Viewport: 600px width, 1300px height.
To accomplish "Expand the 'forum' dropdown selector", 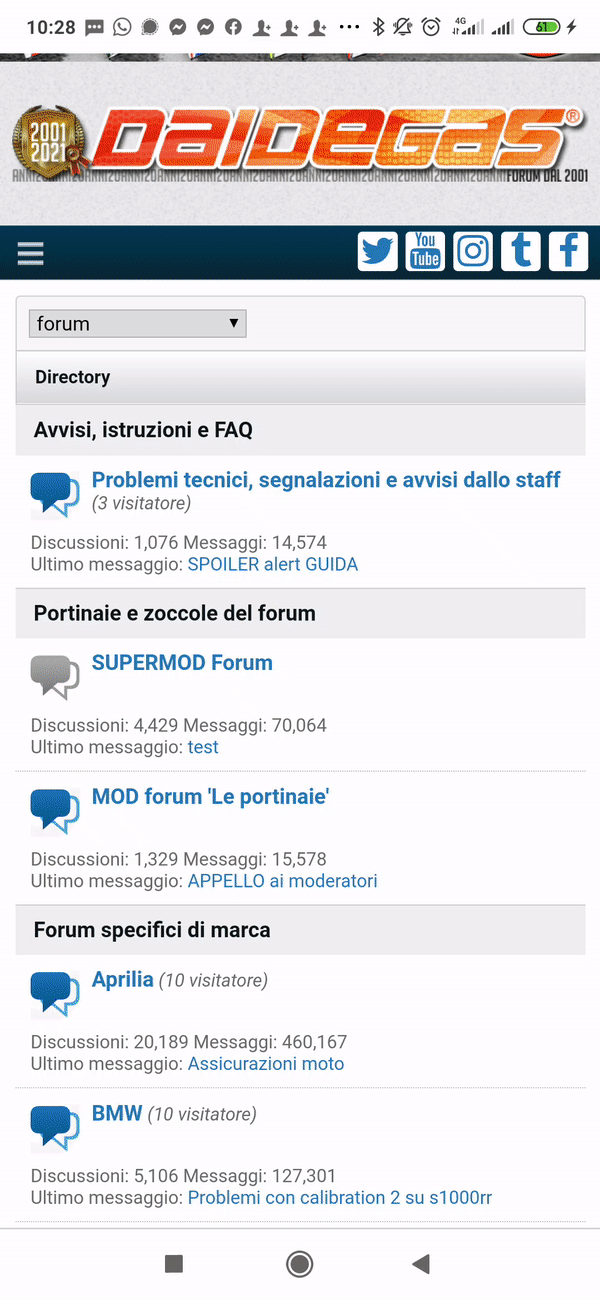I will 137,324.
